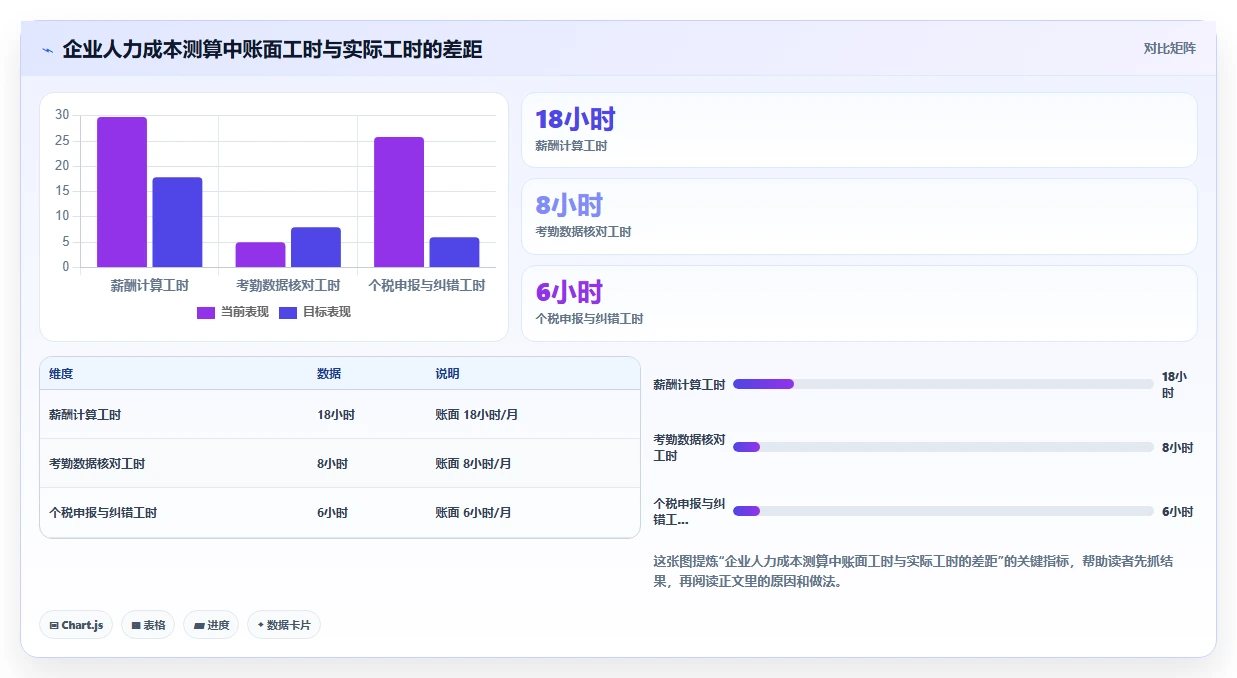The width and height of the screenshot is (1237, 678).
Task: Click the main title 企业人力成本测算中账面工时与实际工时的差距
Action: click(x=272, y=49)
